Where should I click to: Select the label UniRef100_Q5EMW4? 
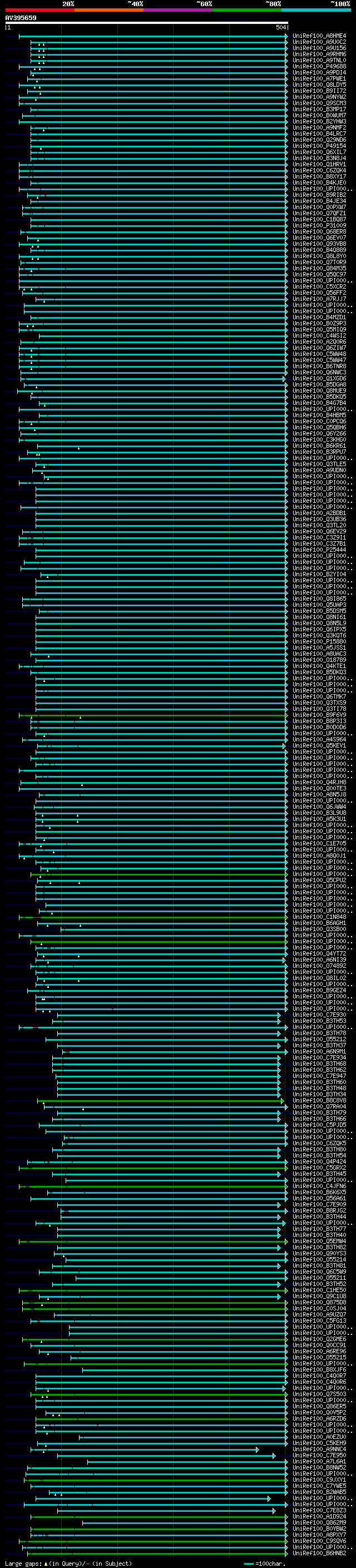click(x=319, y=1241)
